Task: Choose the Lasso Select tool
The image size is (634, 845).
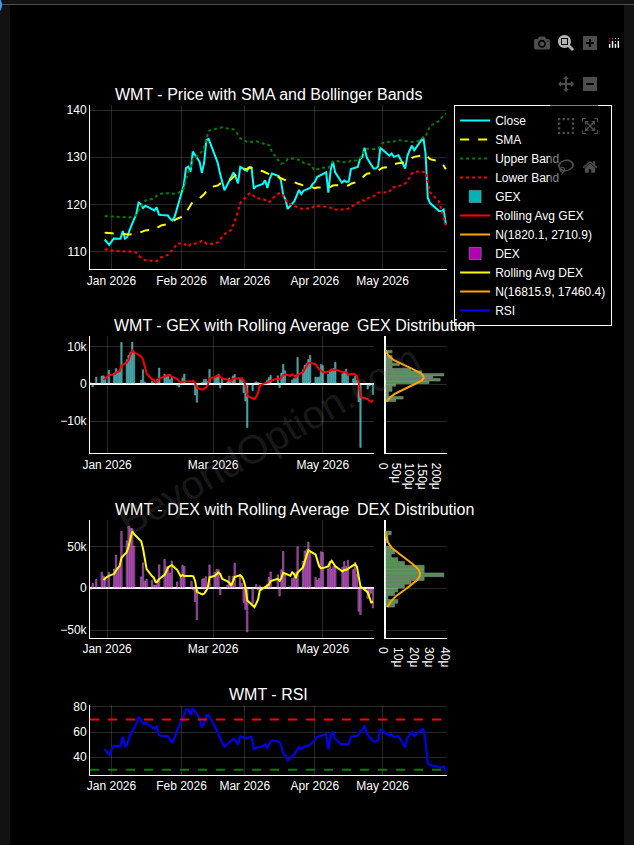Action: 566,167
